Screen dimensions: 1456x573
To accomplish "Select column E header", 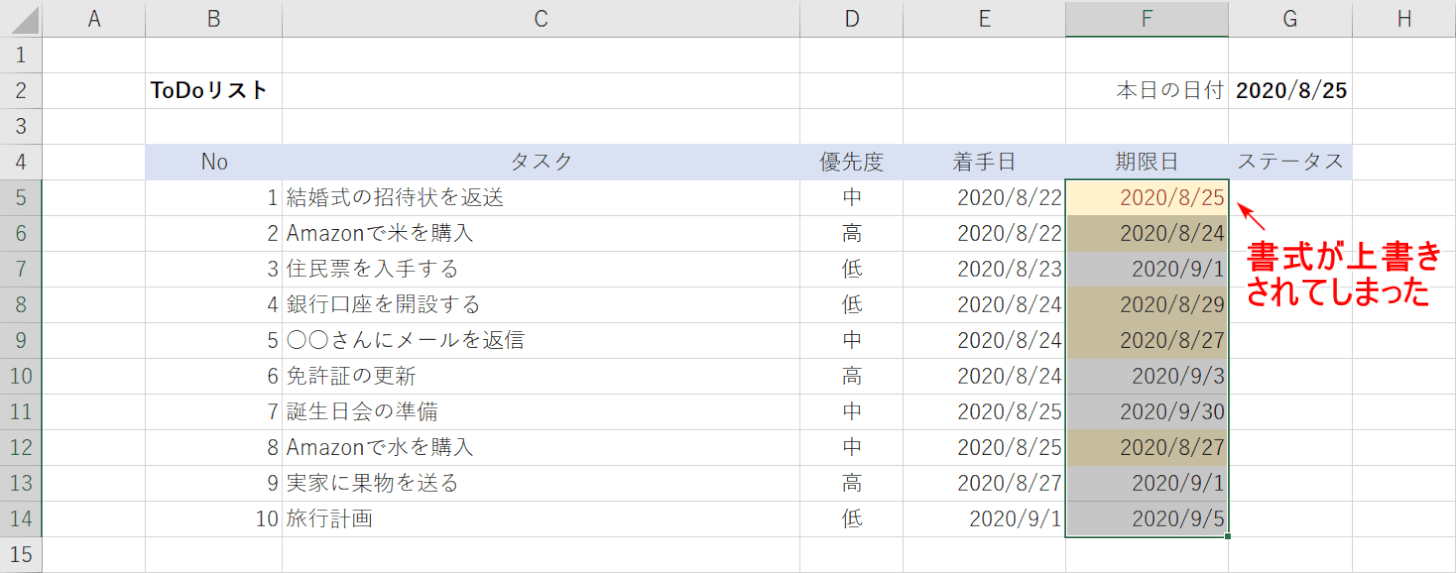I will click(x=985, y=18).
